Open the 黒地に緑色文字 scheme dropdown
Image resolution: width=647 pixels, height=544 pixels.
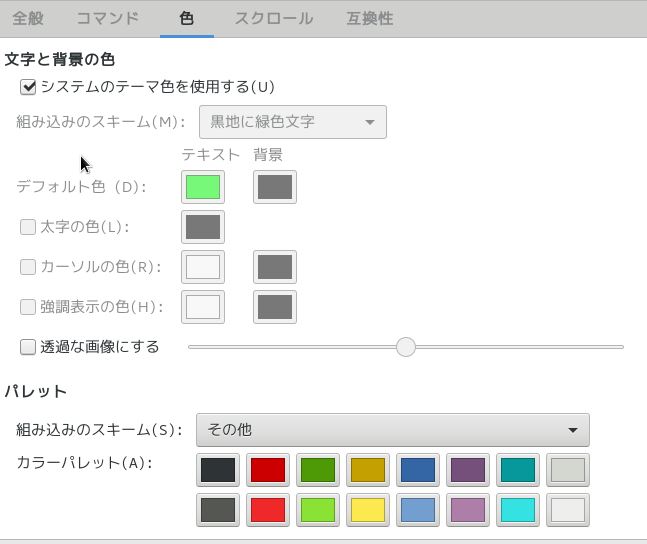point(293,122)
